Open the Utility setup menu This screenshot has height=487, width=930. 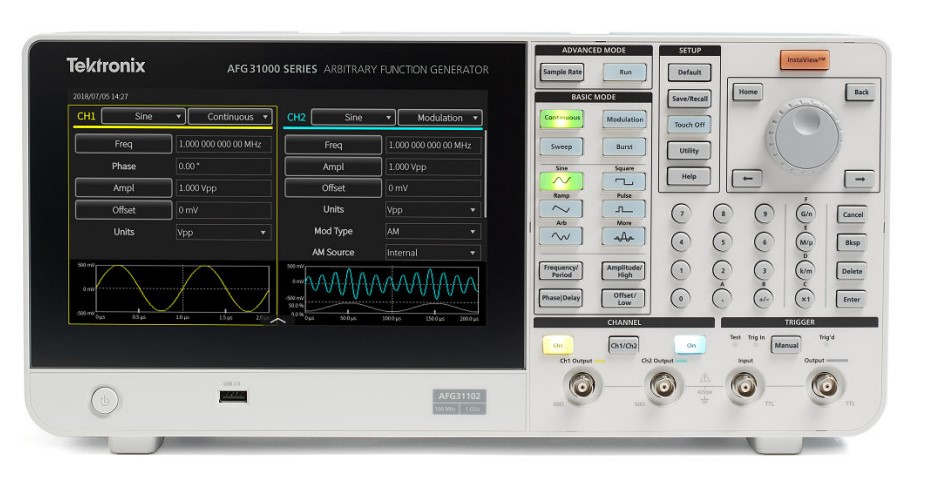click(x=689, y=151)
